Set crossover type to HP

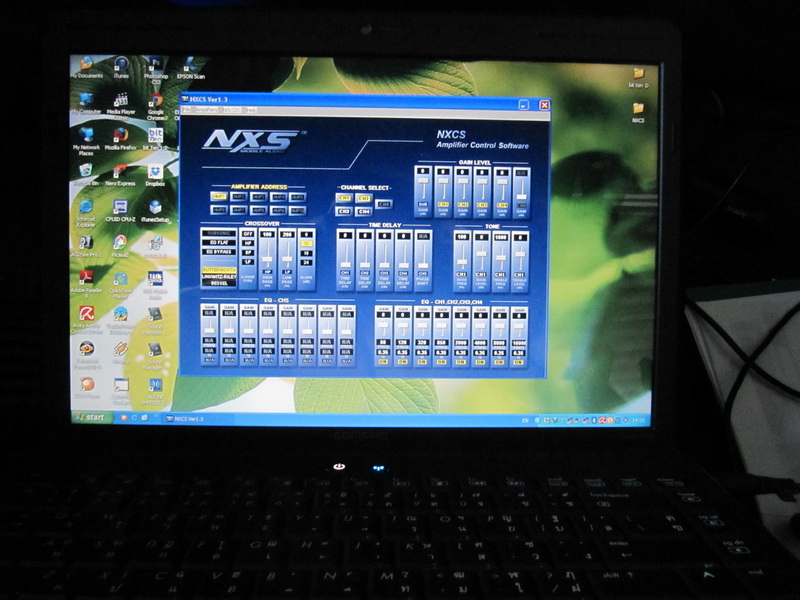click(x=248, y=243)
